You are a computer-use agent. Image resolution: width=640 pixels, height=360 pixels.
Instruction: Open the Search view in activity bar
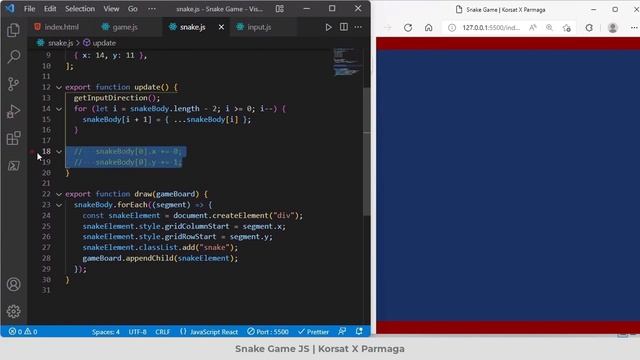pyautogui.click(x=13, y=57)
